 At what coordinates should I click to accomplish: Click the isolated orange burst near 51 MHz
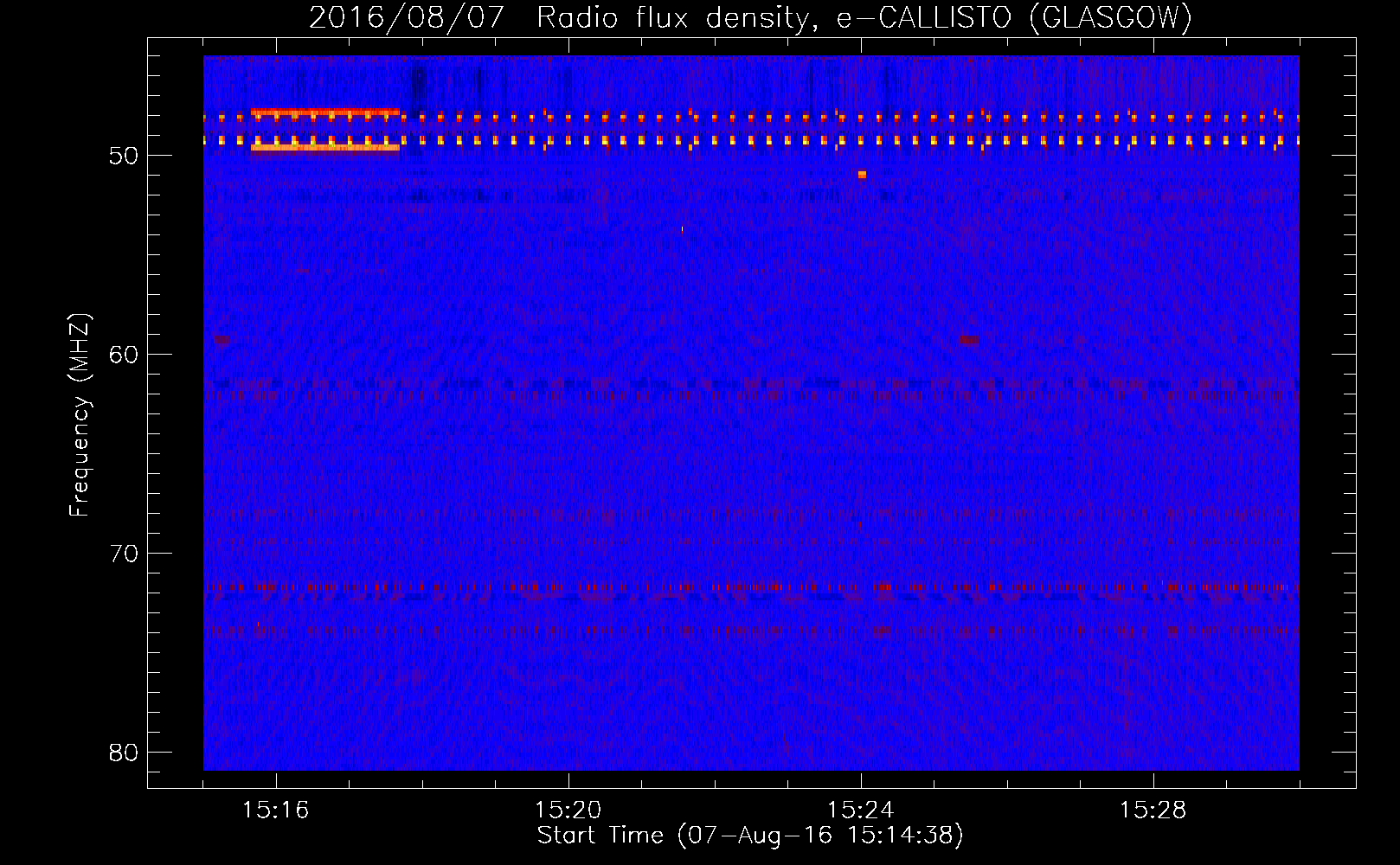[x=862, y=175]
